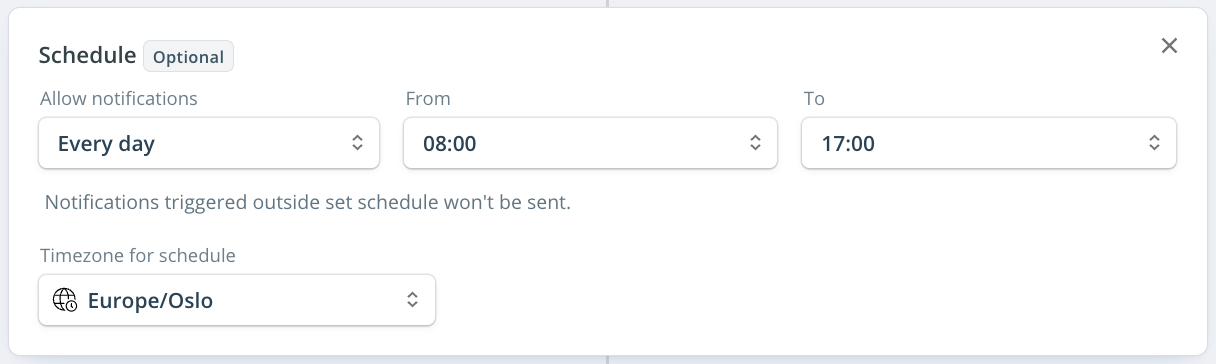Viewport: 1216px width, 364px height.
Task: Click the 17:00 end time value
Action: 848,144
